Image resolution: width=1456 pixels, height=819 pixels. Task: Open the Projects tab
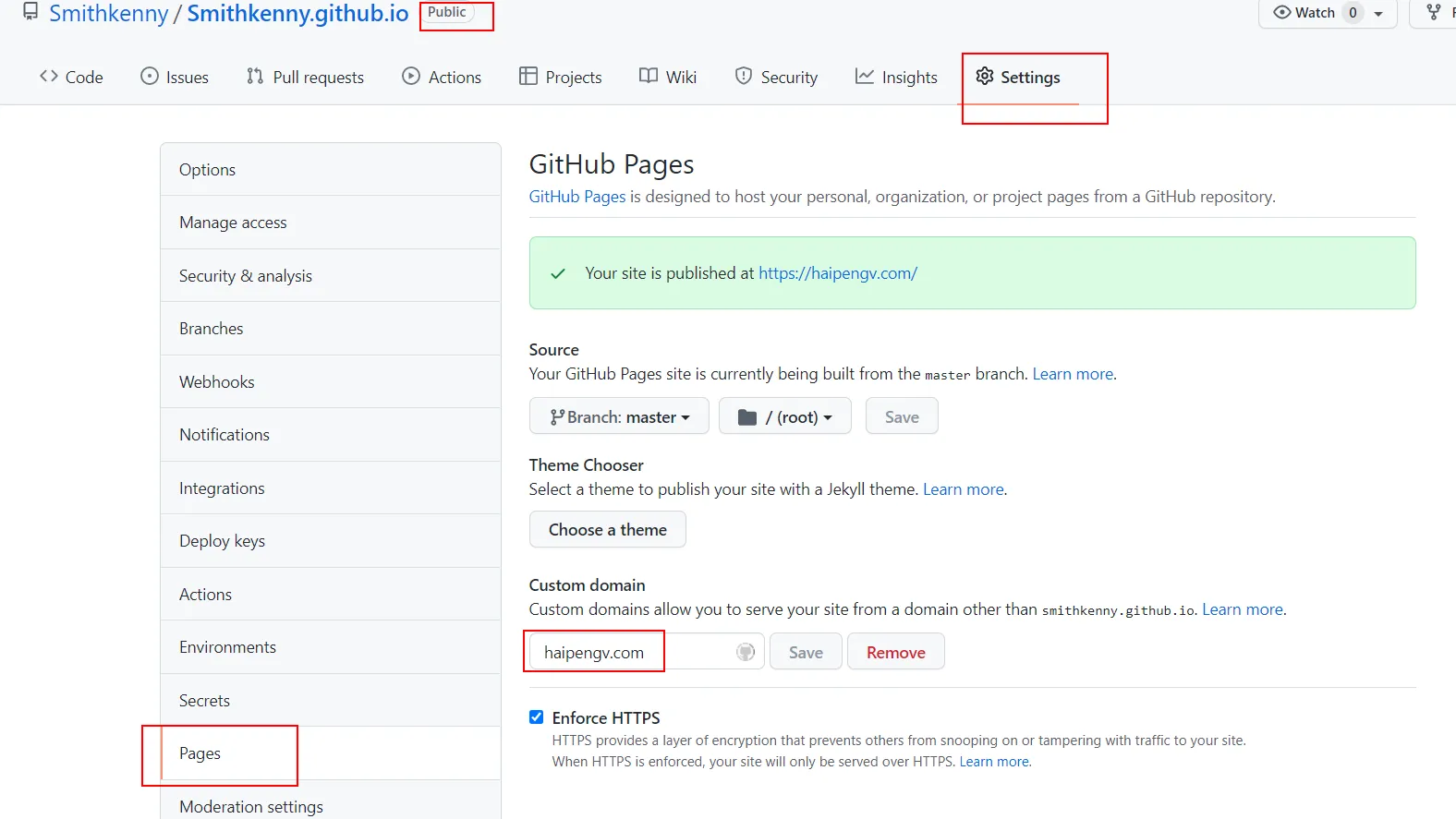561,78
